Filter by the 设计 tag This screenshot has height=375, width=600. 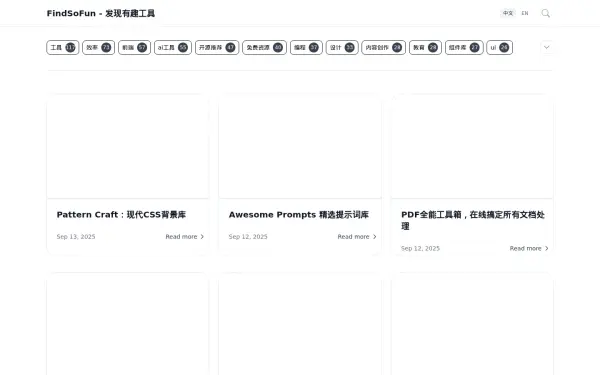[342, 47]
